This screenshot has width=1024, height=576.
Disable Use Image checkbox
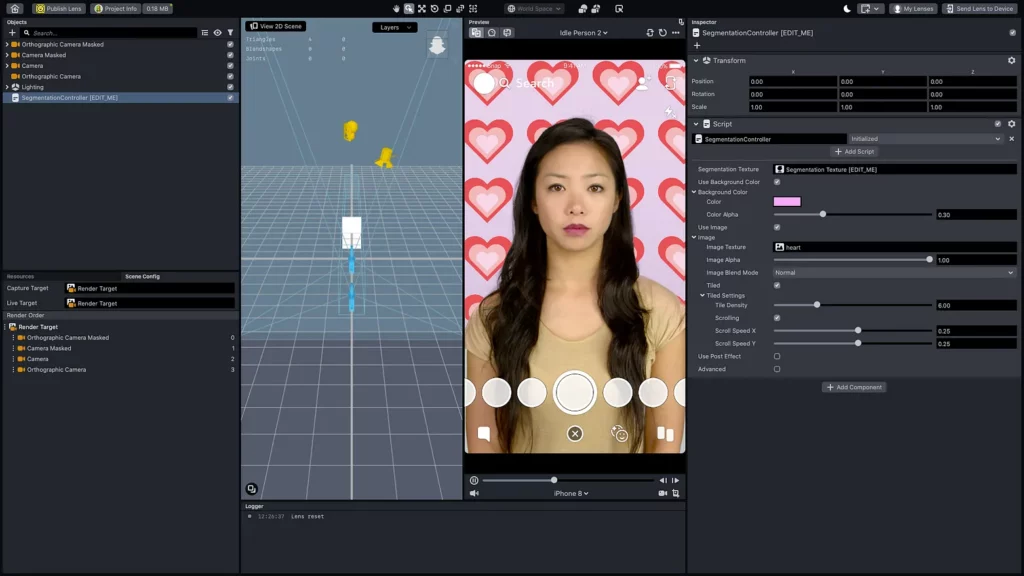coord(777,227)
